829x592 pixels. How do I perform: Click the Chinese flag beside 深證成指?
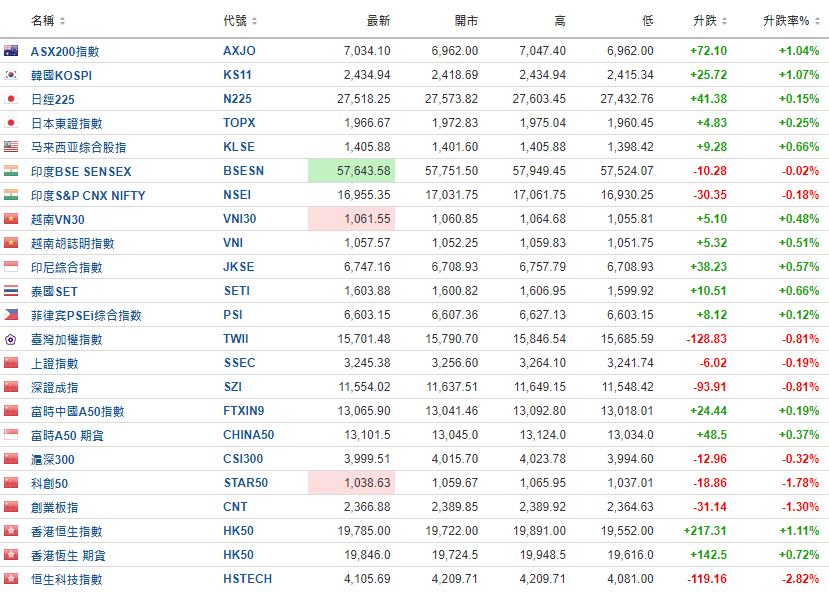click(x=11, y=386)
